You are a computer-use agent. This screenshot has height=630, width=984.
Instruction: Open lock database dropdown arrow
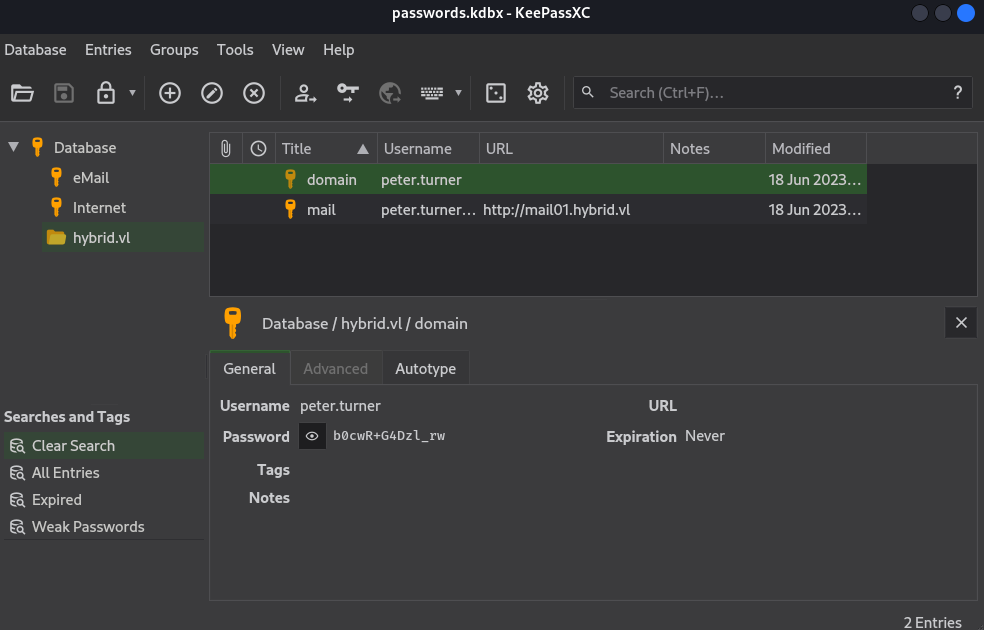(x=132, y=93)
